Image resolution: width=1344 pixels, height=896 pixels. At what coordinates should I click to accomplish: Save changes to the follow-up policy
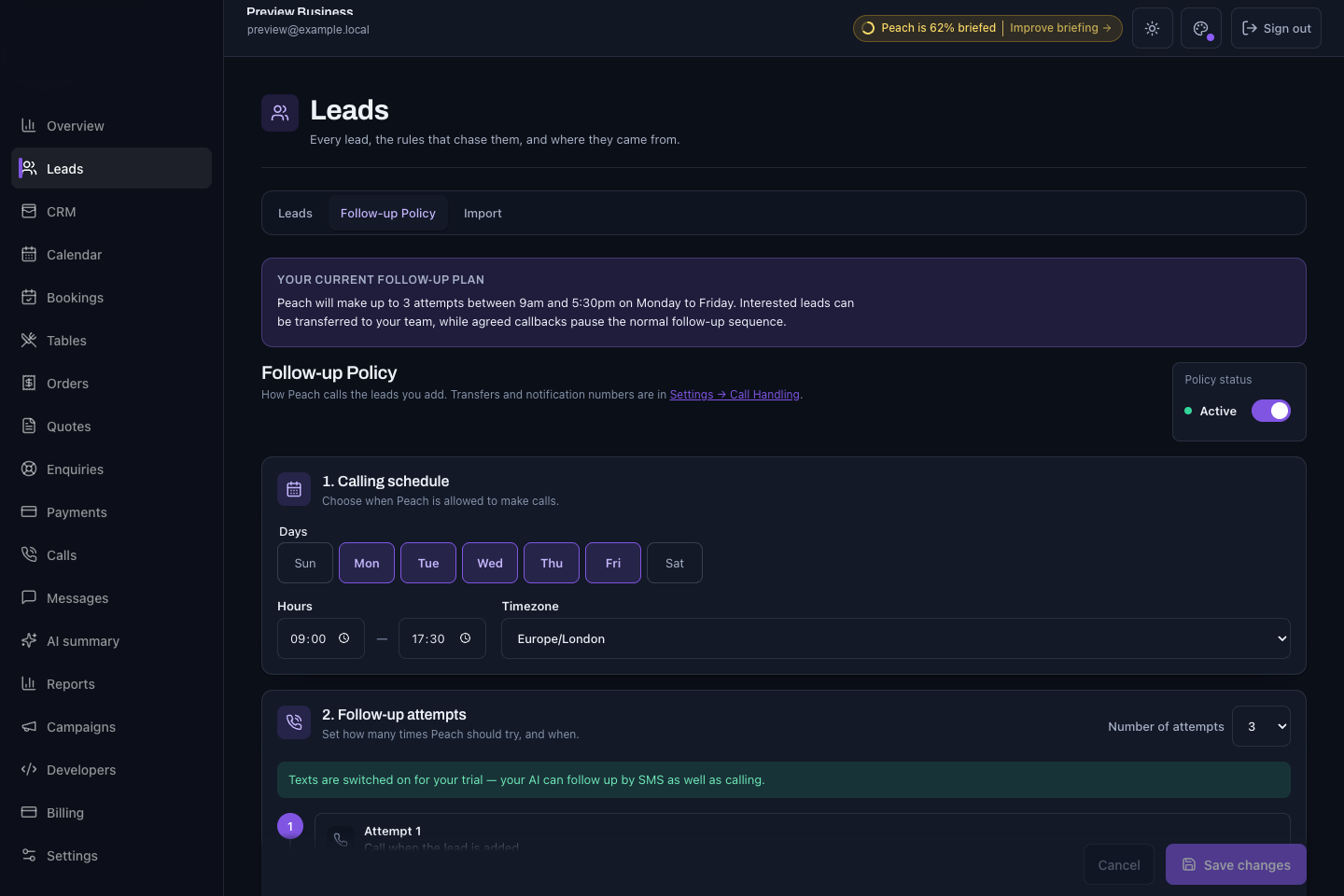pyautogui.click(x=1236, y=864)
